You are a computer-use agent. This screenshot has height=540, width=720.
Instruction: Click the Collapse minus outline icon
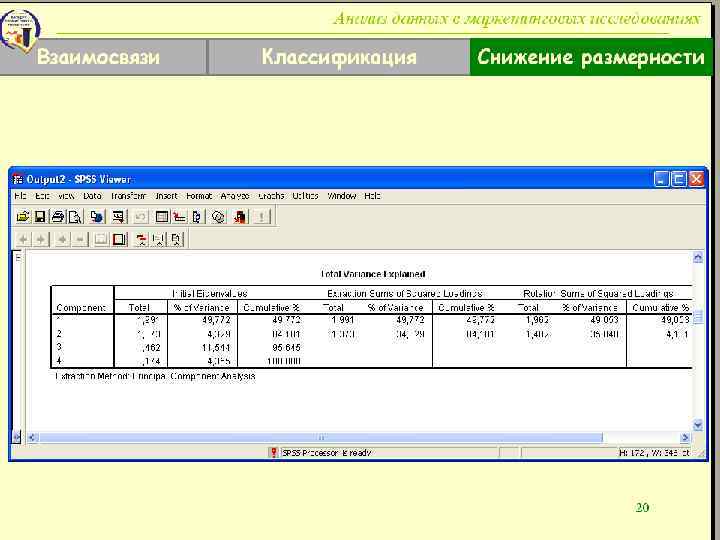coord(80,239)
